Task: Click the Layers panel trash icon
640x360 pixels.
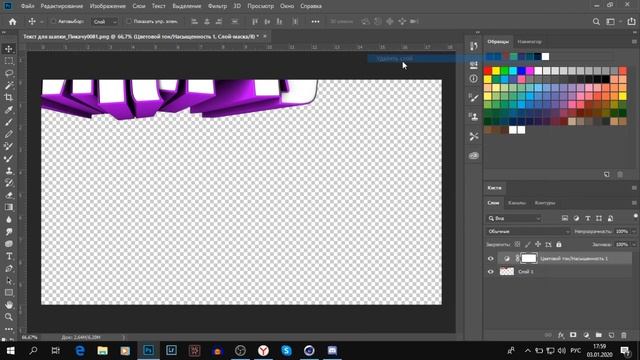Action: tap(624, 335)
